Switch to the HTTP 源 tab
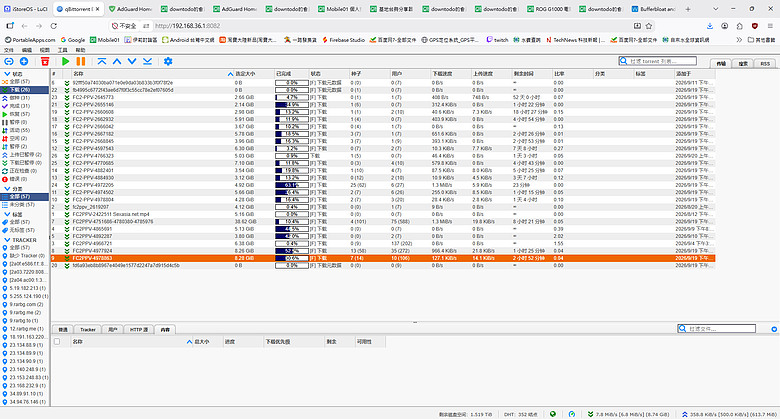780x419 pixels. [x=139, y=329]
